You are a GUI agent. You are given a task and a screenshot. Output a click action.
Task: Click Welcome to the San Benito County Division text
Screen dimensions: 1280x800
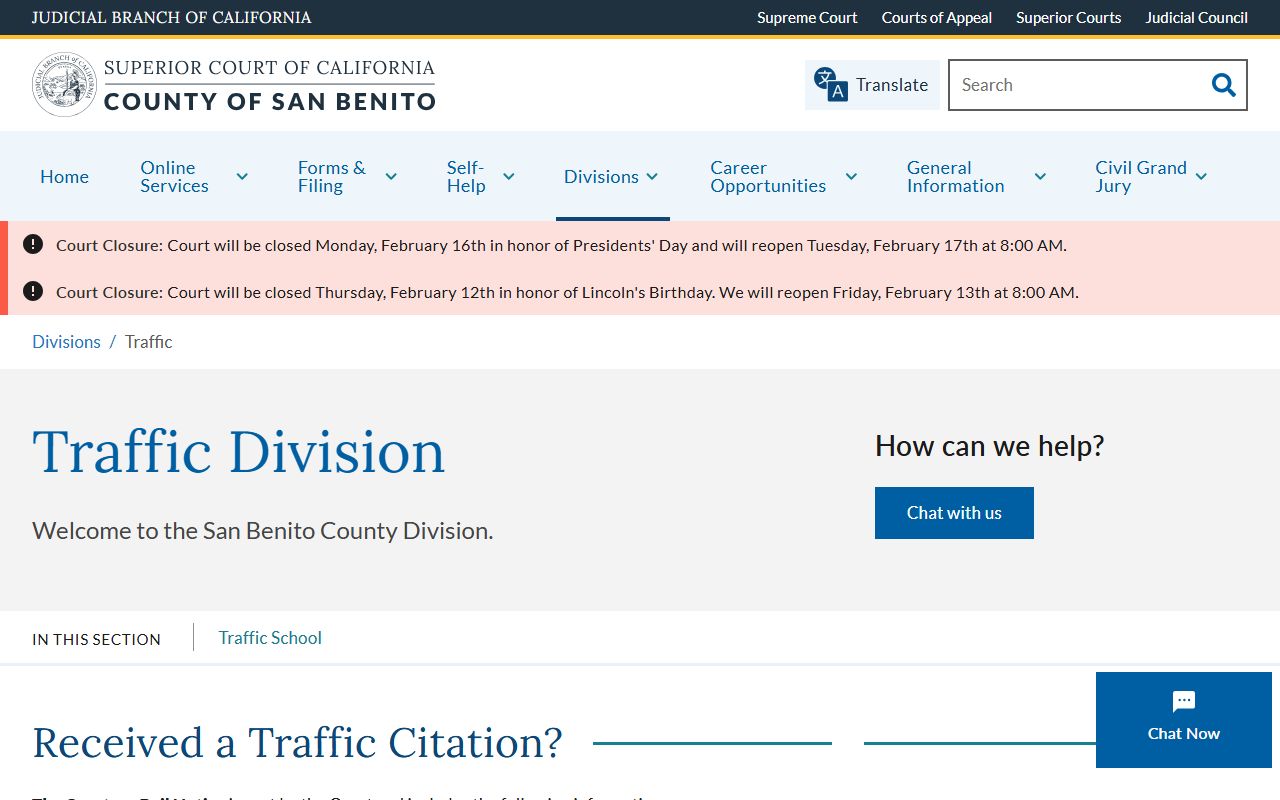[262, 530]
